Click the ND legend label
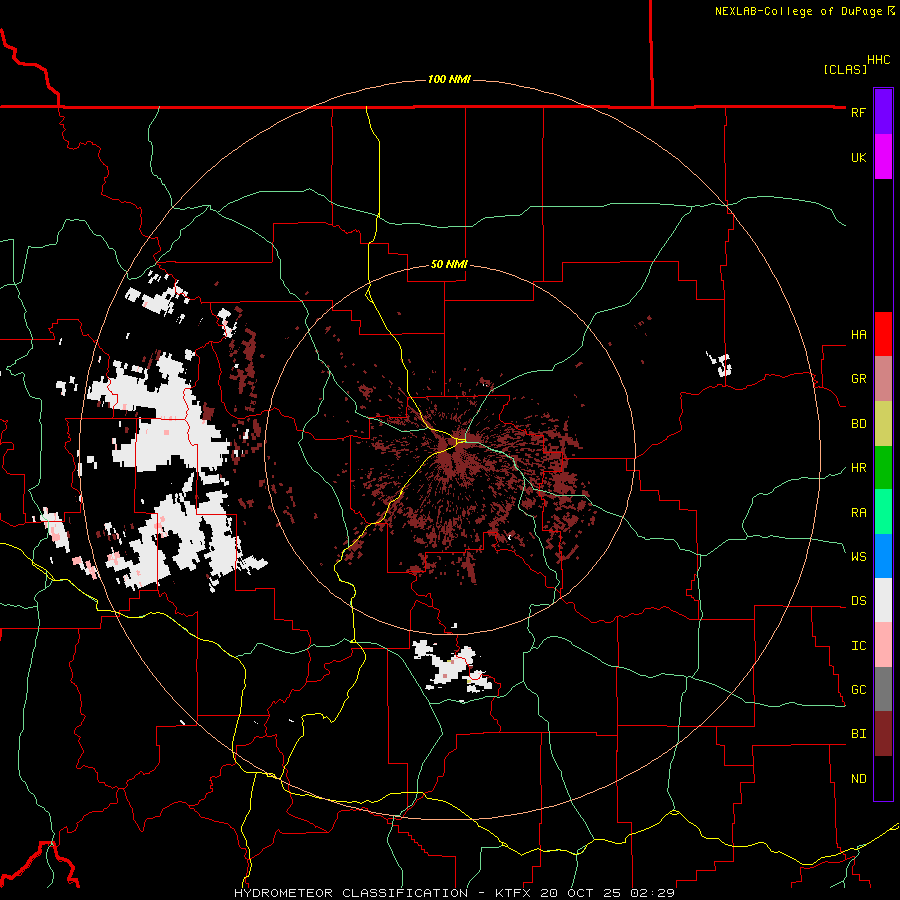 point(858,779)
